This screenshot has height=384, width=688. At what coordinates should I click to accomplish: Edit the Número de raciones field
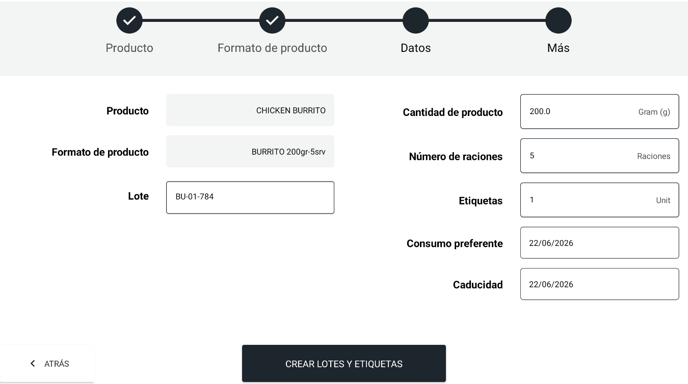point(599,156)
